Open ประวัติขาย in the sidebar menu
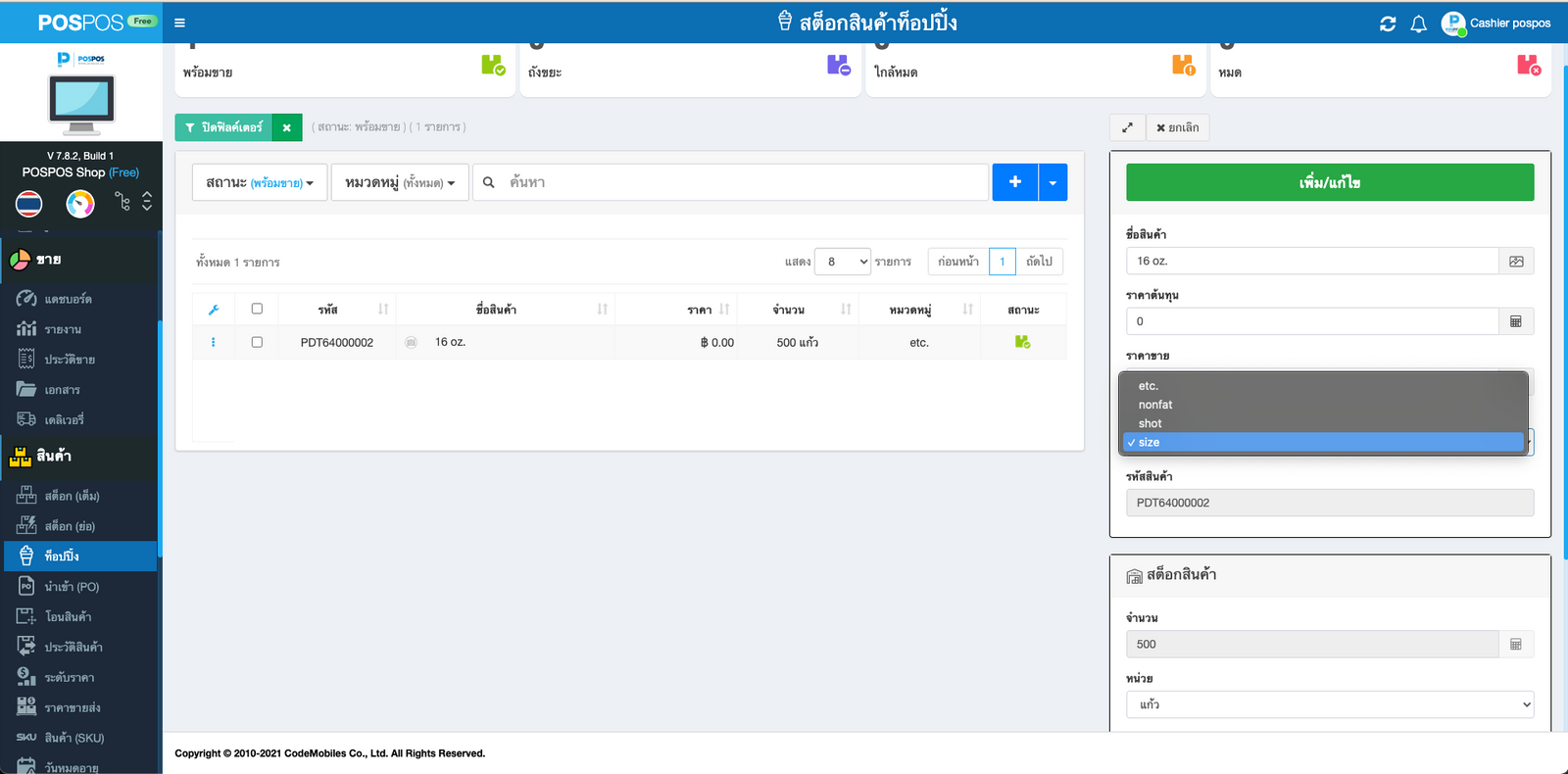Viewport: 1568px width, 774px height. (x=70, y=360)
